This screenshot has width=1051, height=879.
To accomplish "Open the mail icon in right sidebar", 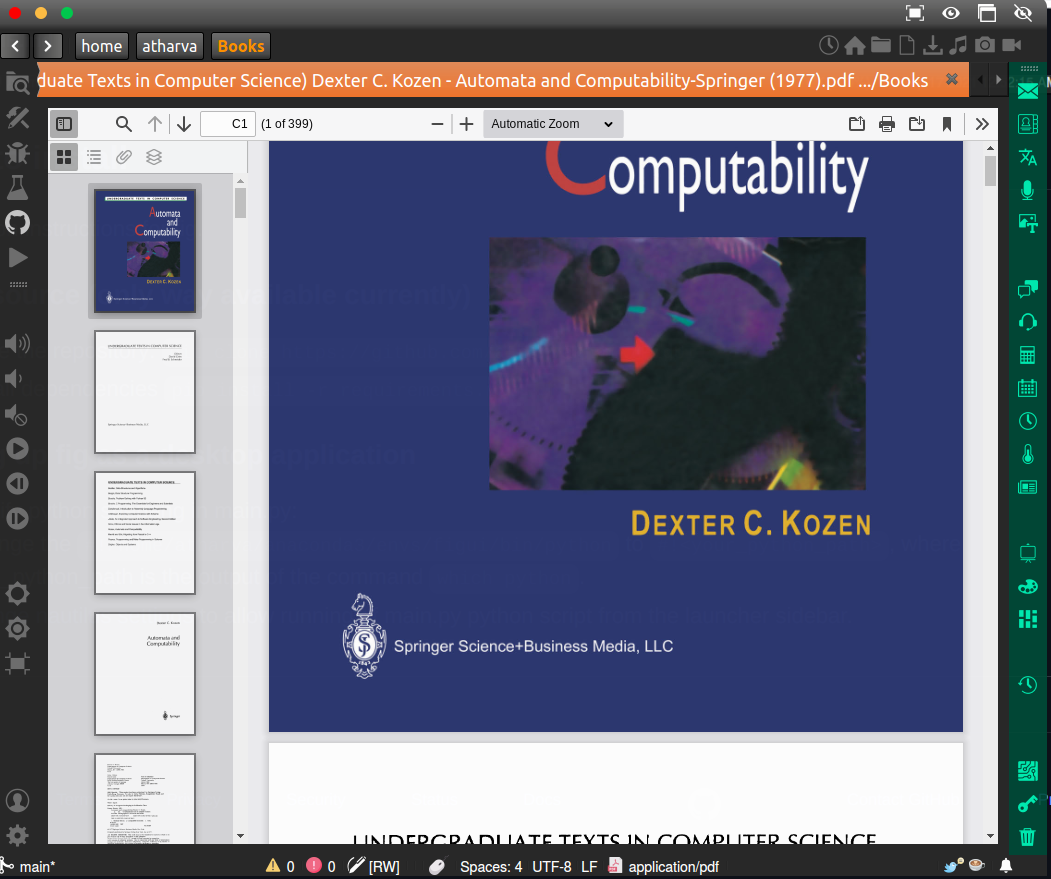I will (1028, 91).
